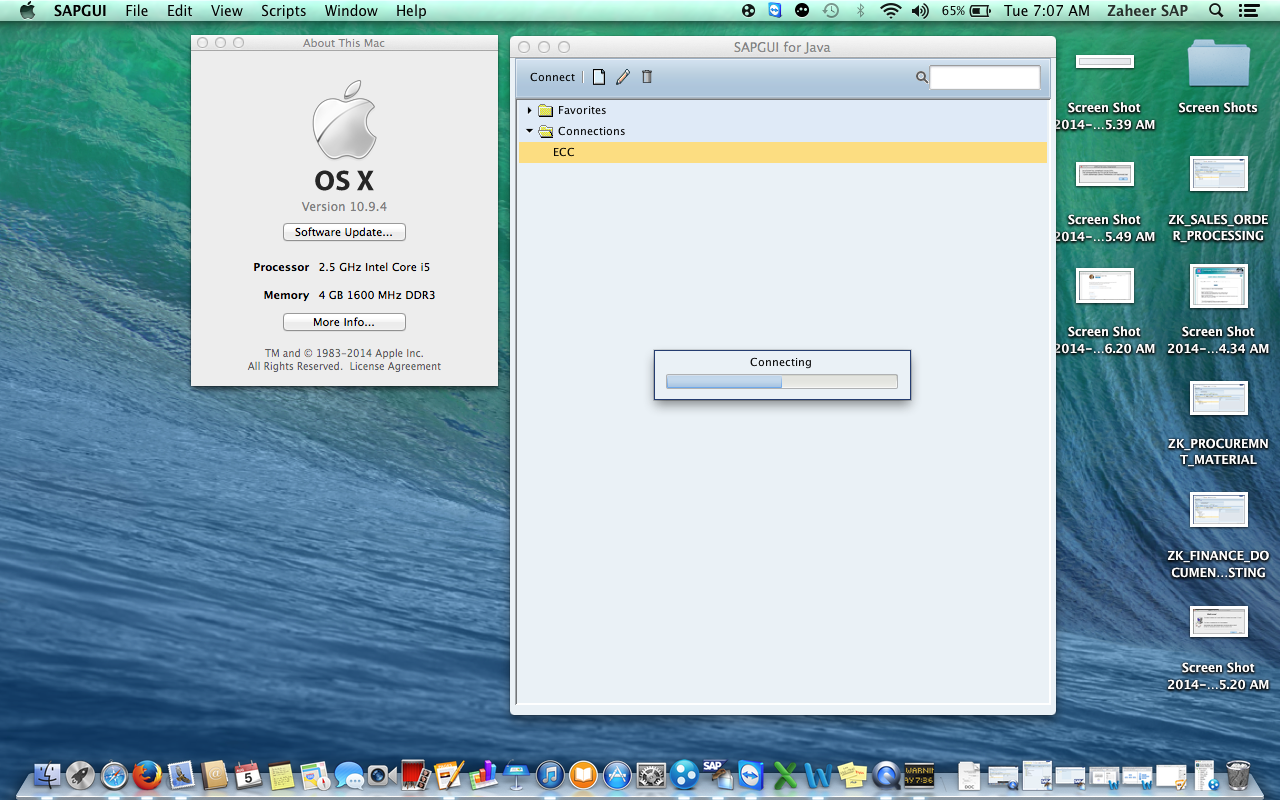
Task: Open QuickTime Player from the Dock
Action: click(x=885, y=774)
